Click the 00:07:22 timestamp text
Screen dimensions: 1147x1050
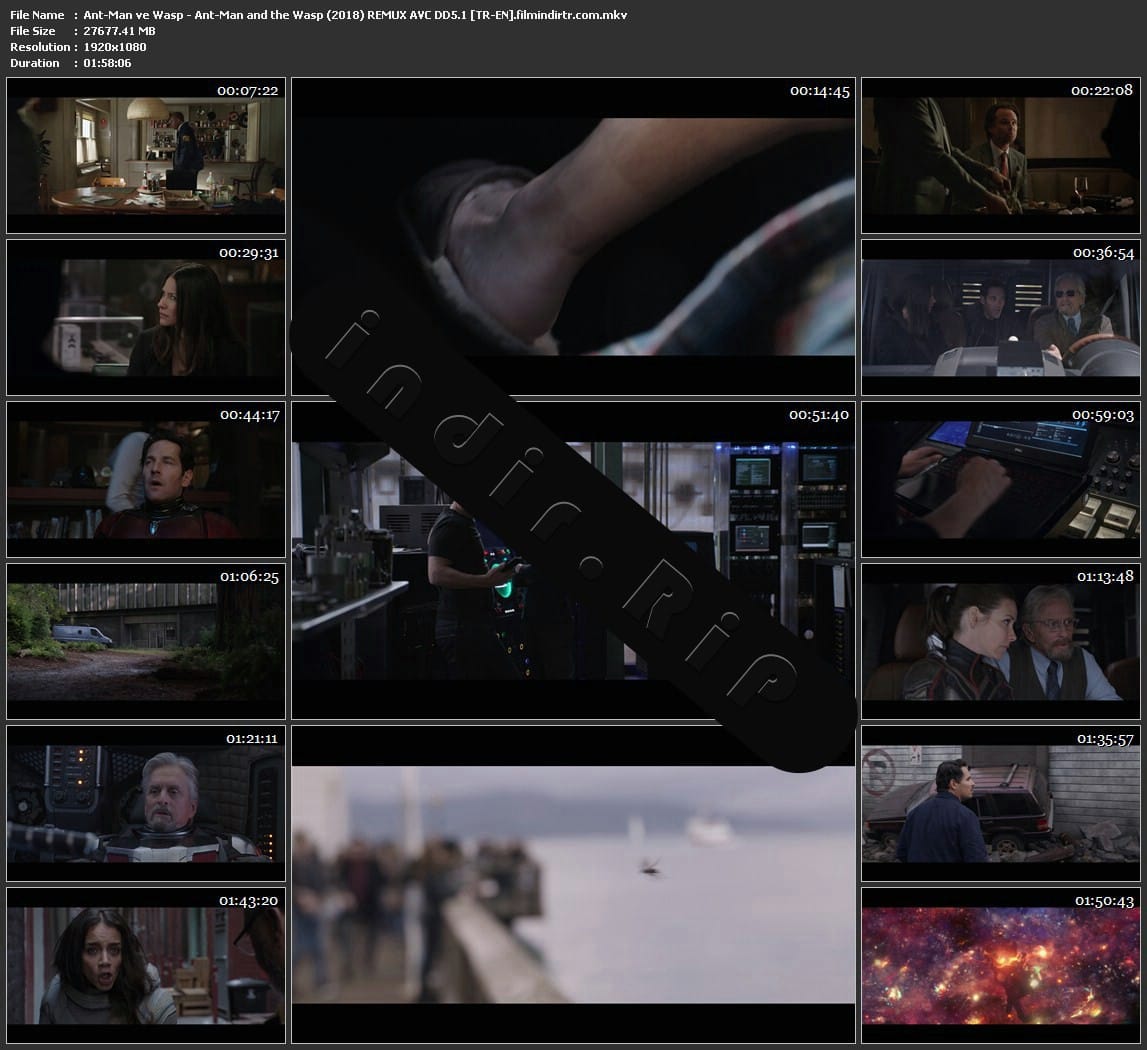(x=248, y=91)
